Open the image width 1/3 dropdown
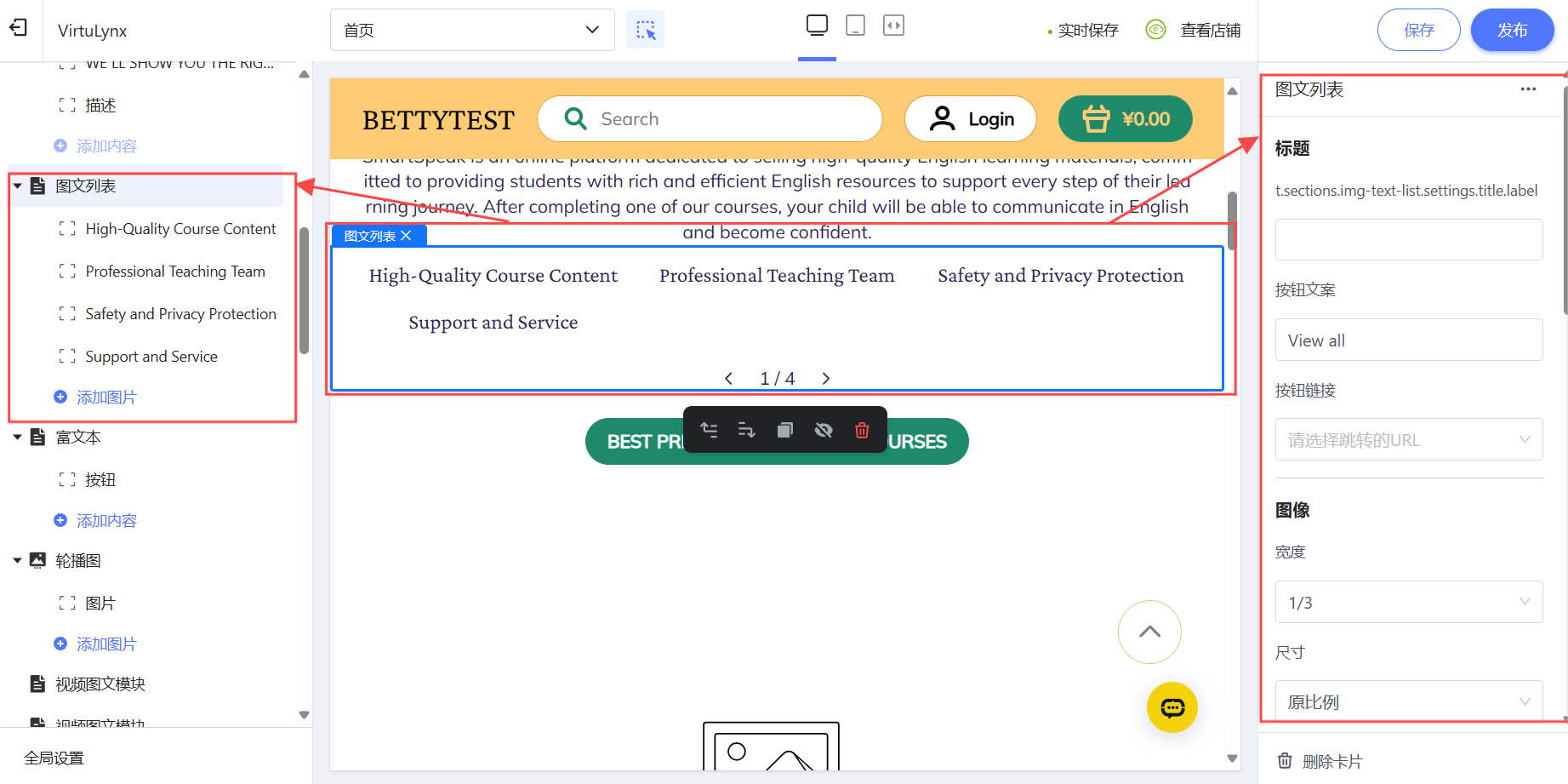1568x784 pixels. [1409, 602]
